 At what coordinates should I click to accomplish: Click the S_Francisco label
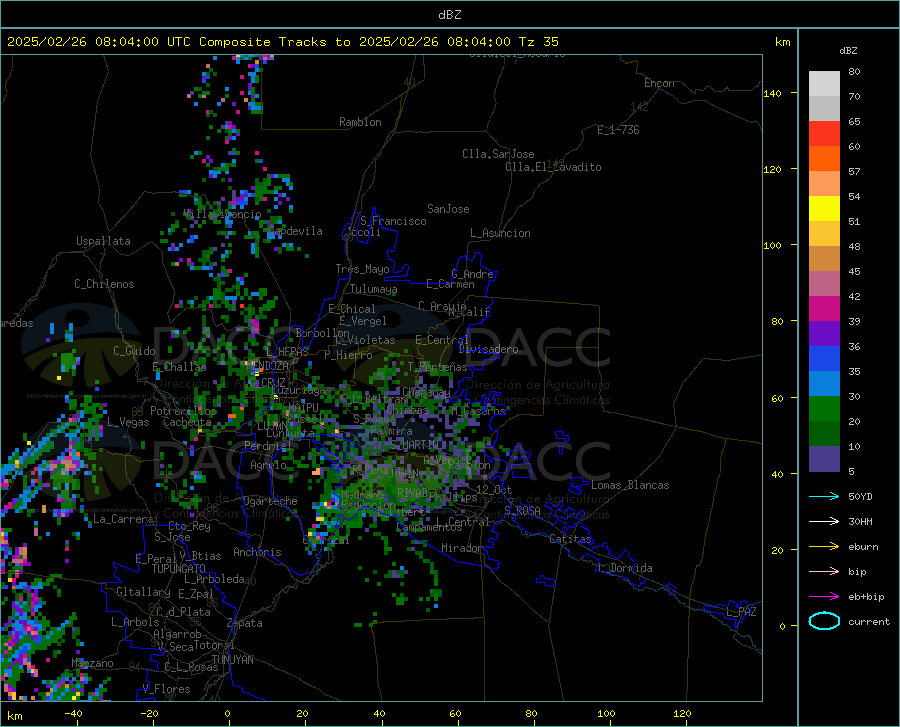393,221
